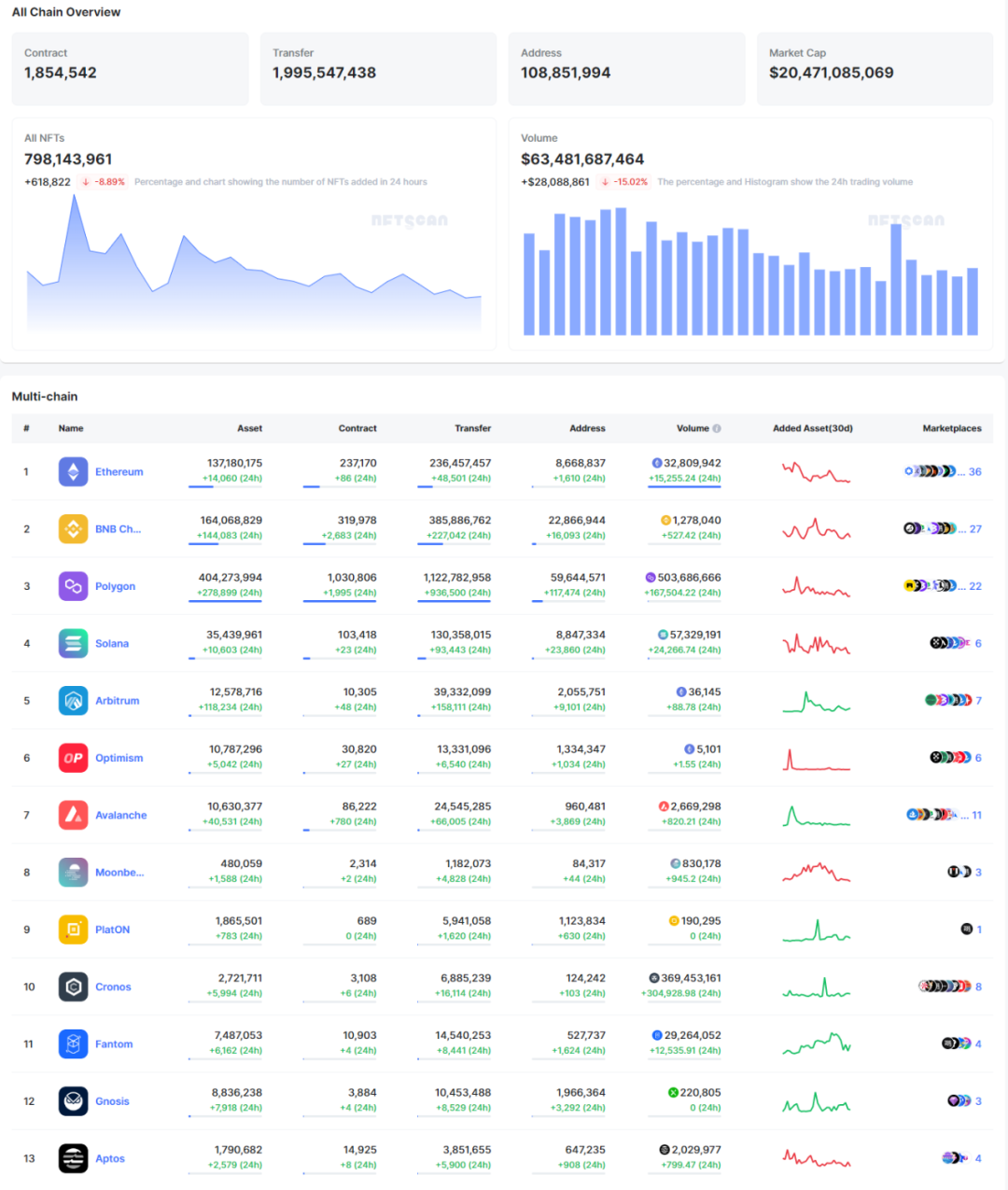This screenshot has height=1190, width=1008.
Task: Click the Ethereum chain logo icon
Action: (73, 471)
